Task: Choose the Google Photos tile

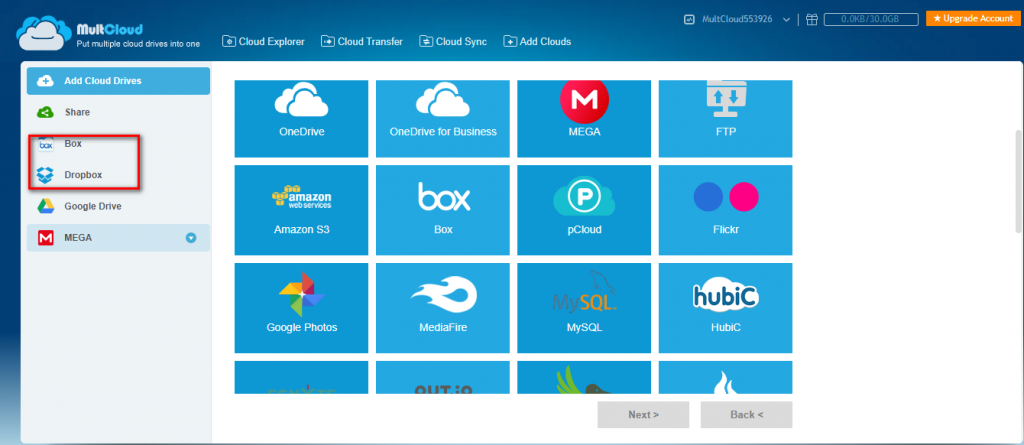Action: point(301,308)
